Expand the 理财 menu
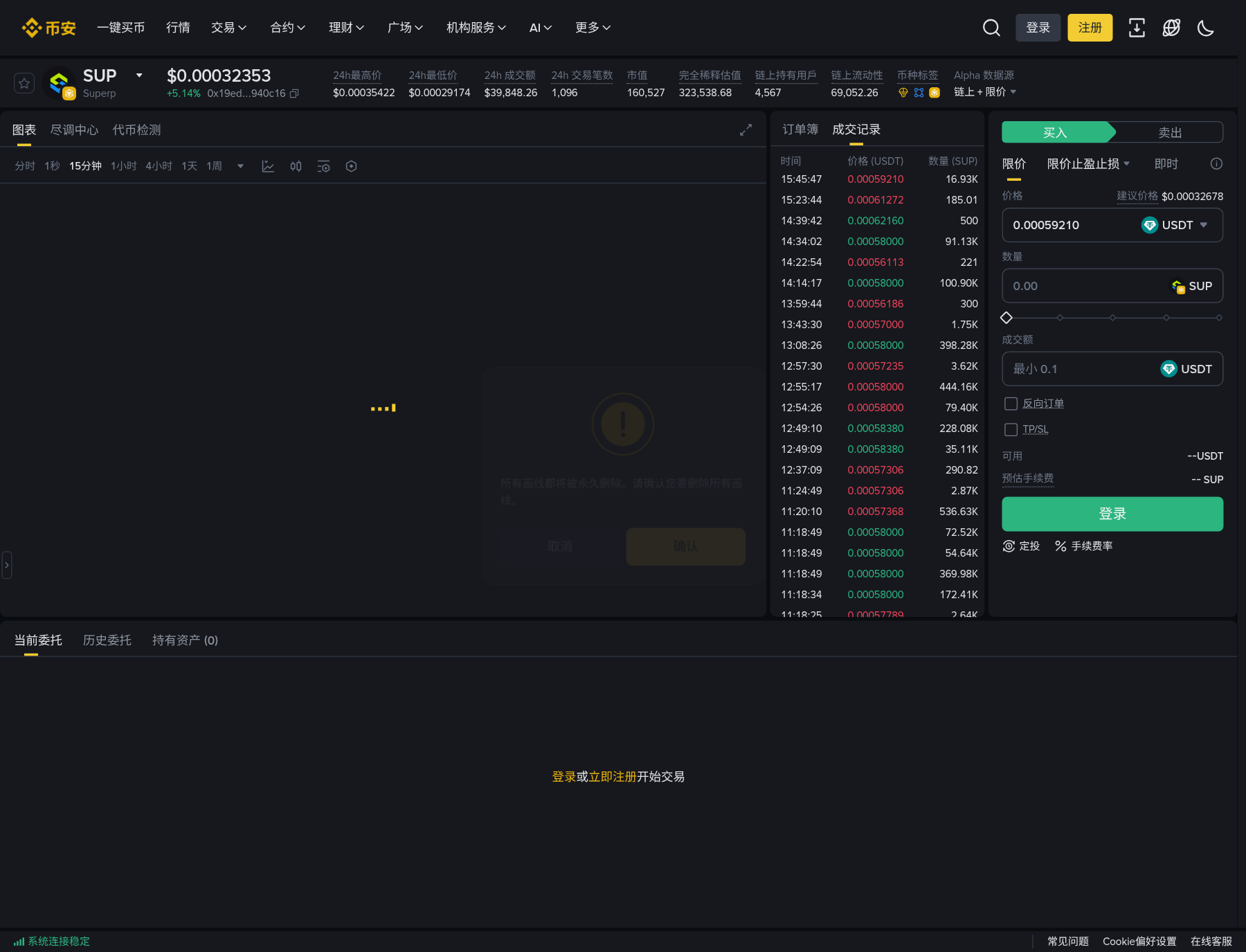Screen dimensions: 1246x952 click(x=346, y=28)
